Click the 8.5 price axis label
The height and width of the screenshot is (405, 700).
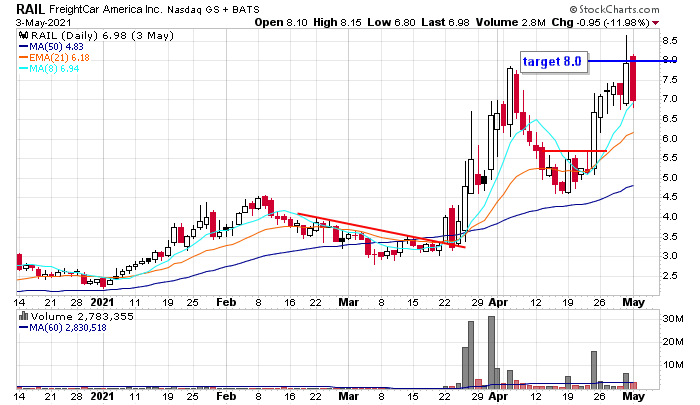pyautogui.click(x=670, y=41)
